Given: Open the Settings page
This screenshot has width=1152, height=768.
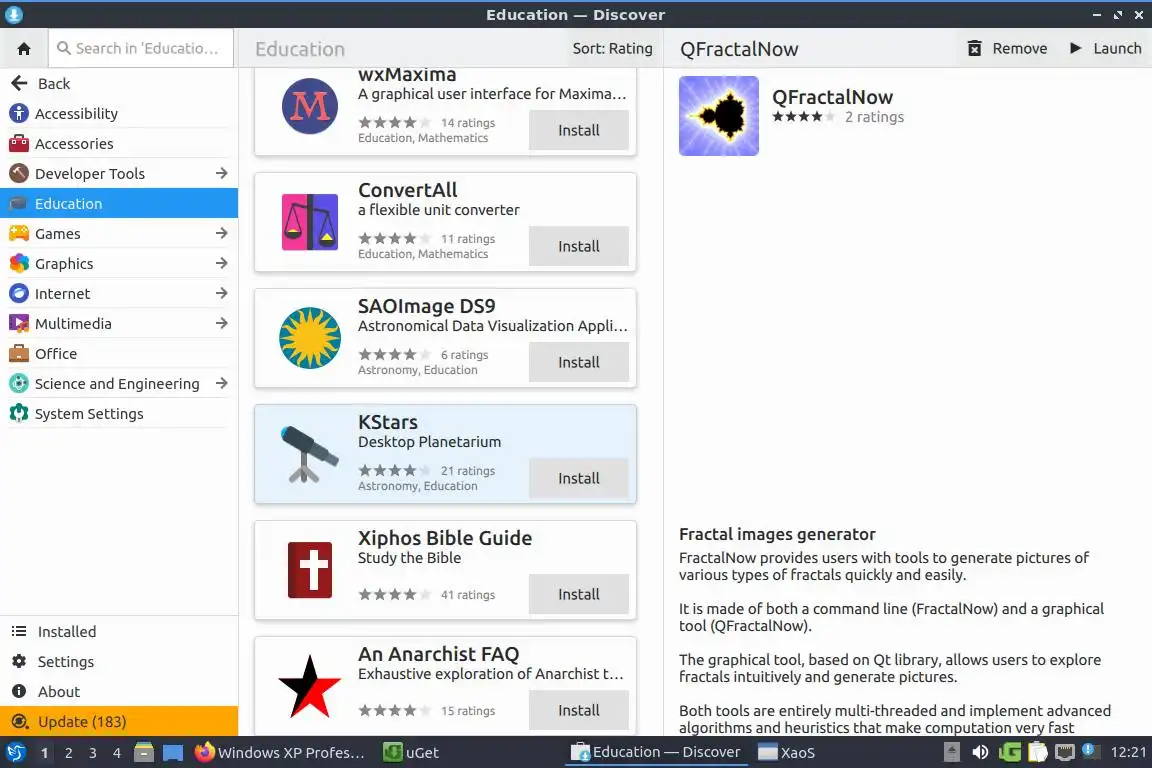Looking at the screenshot, I should point(119,661).
